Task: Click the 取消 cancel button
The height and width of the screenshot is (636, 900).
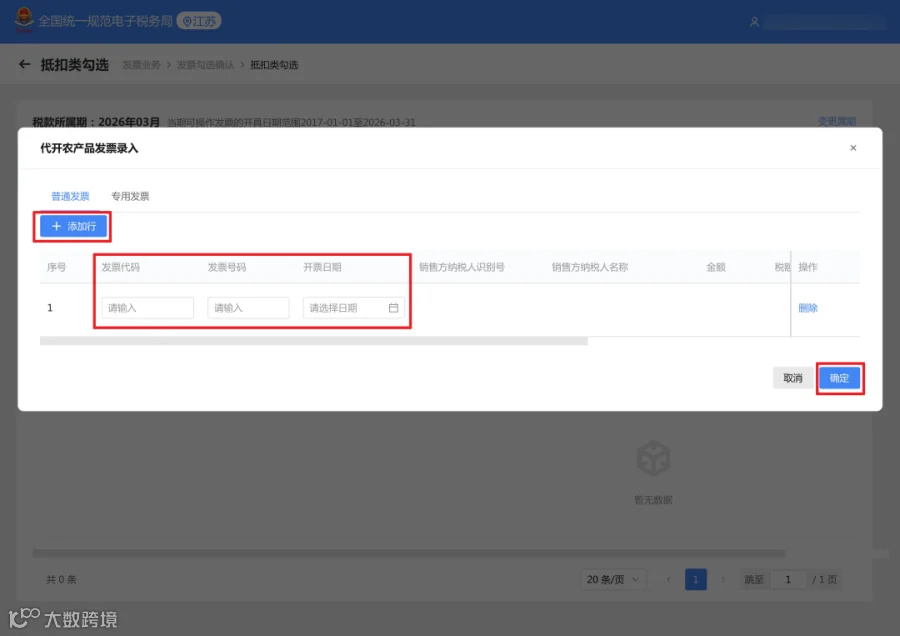Action: pyautogui.click(x=793, y=378)
